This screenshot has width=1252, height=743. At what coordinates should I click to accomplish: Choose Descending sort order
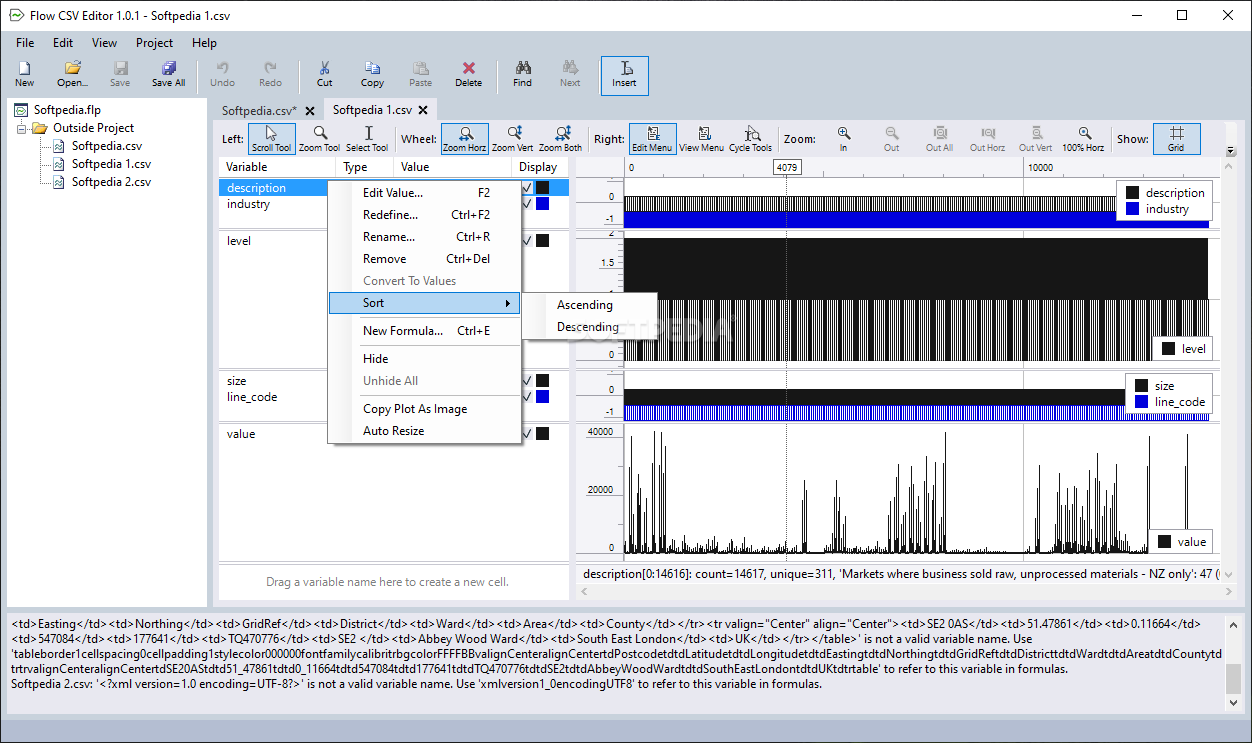(590, 327)
